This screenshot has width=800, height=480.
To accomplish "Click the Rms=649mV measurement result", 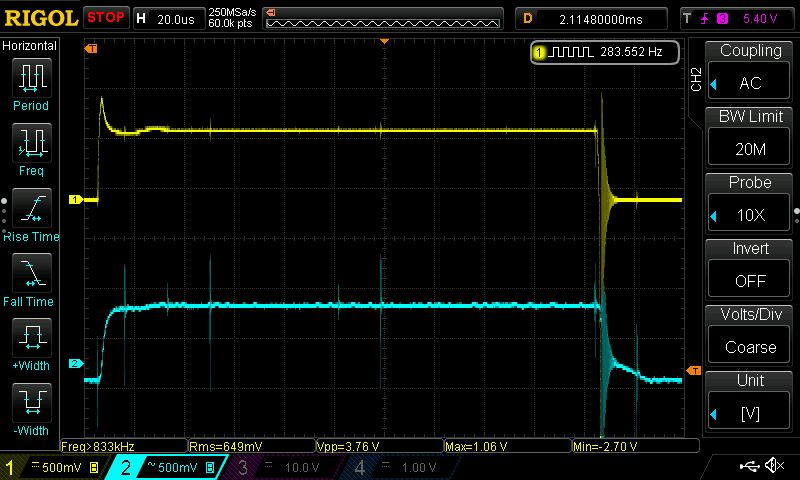I will coord(252,447).
